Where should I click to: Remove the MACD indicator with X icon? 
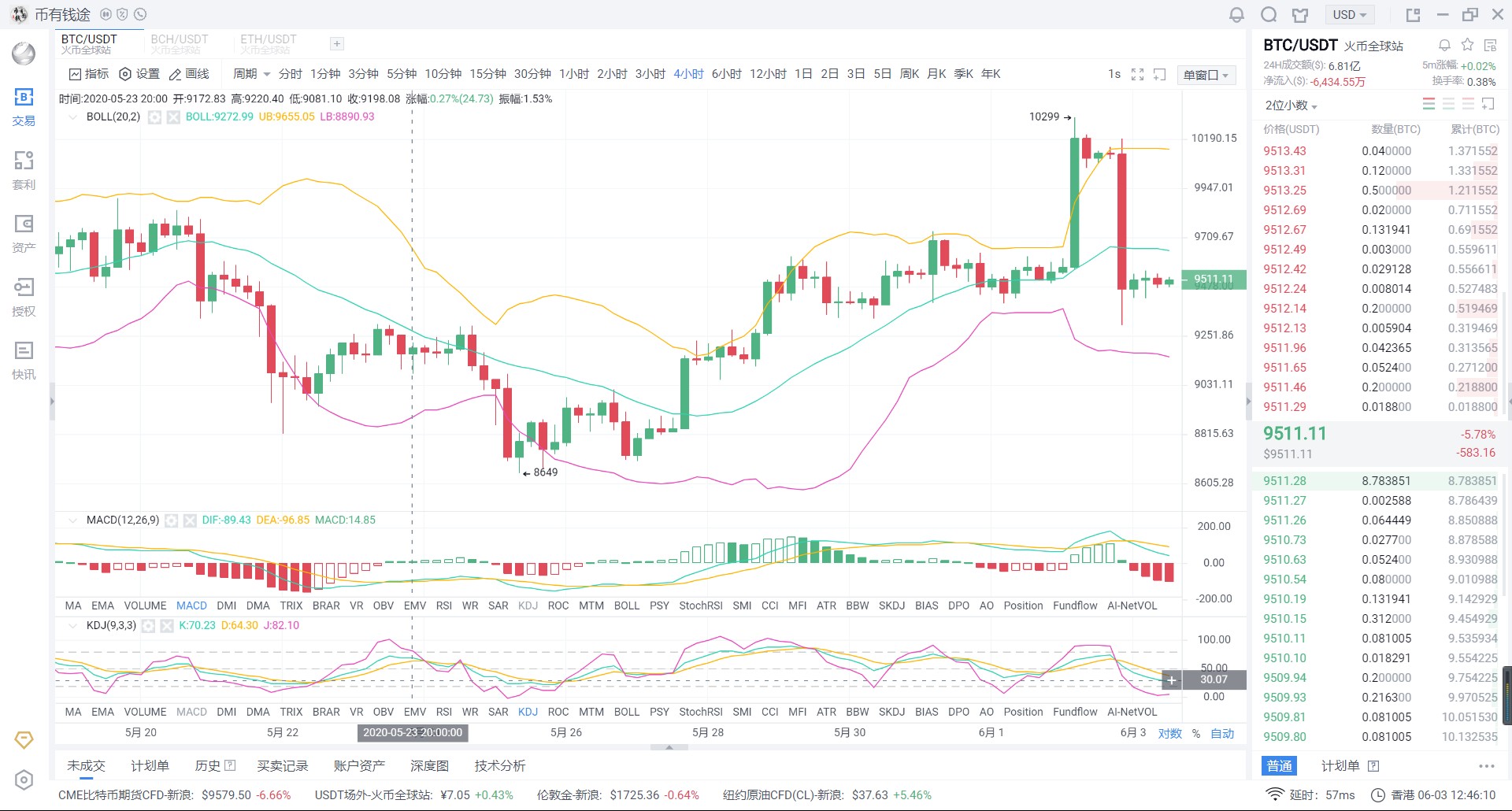190,520
